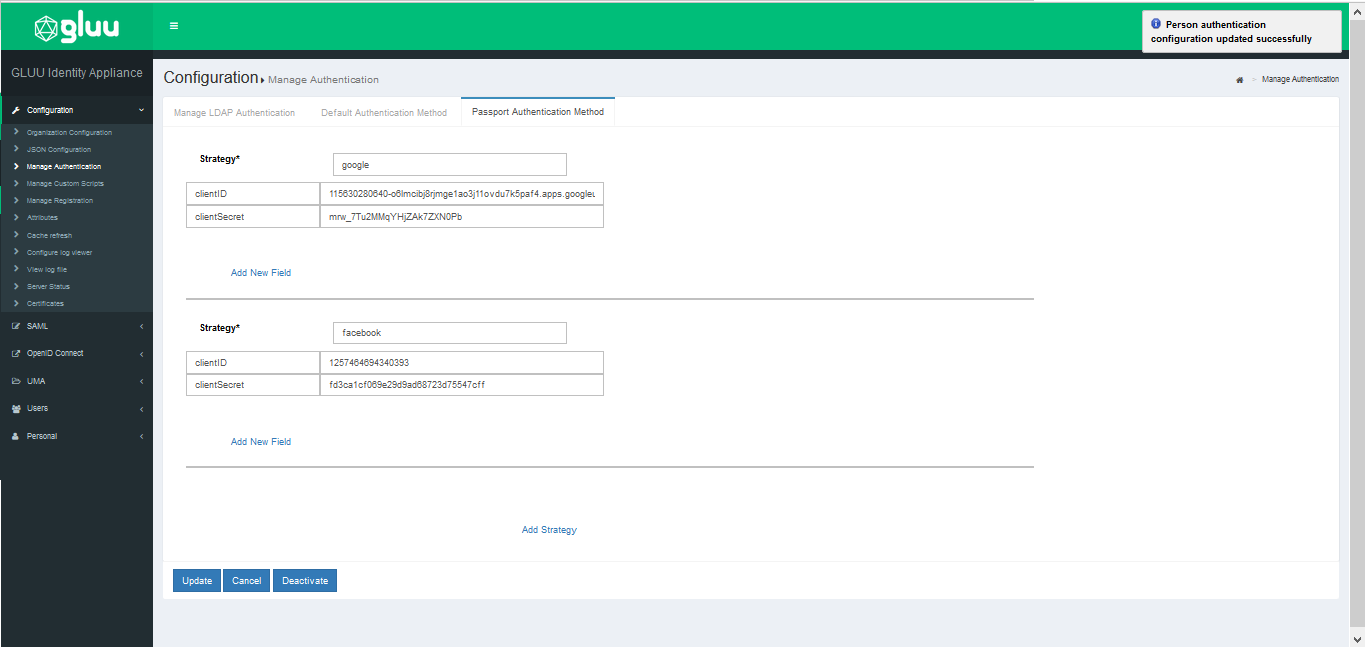This screenshot has width=1365, height=651.
Task: Click the Personal user icon
Action: pos(16,436)
